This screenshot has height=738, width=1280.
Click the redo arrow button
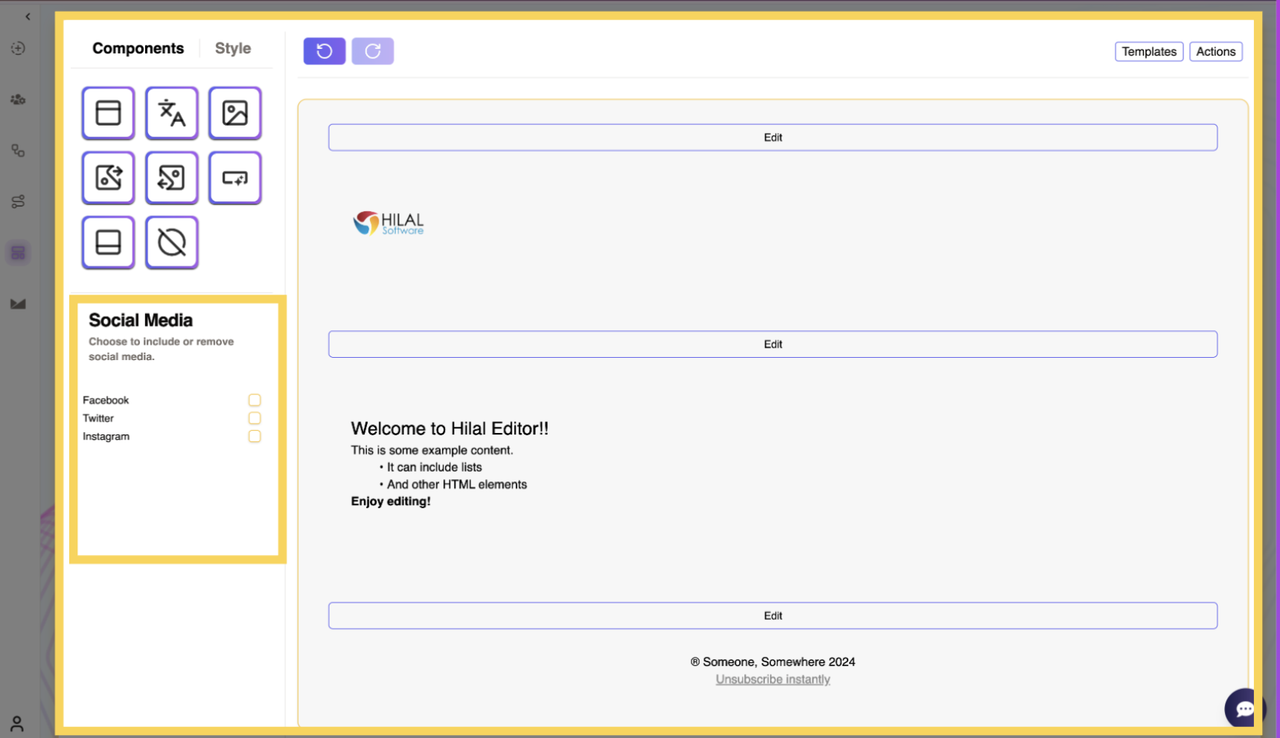(x=373, y=51)
